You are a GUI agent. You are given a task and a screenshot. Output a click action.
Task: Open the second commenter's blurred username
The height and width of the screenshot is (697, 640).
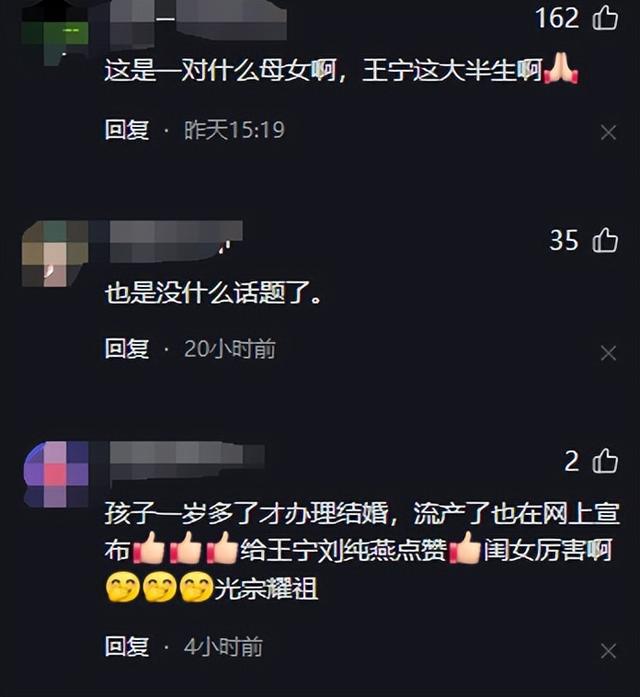[x=176, y=240]
